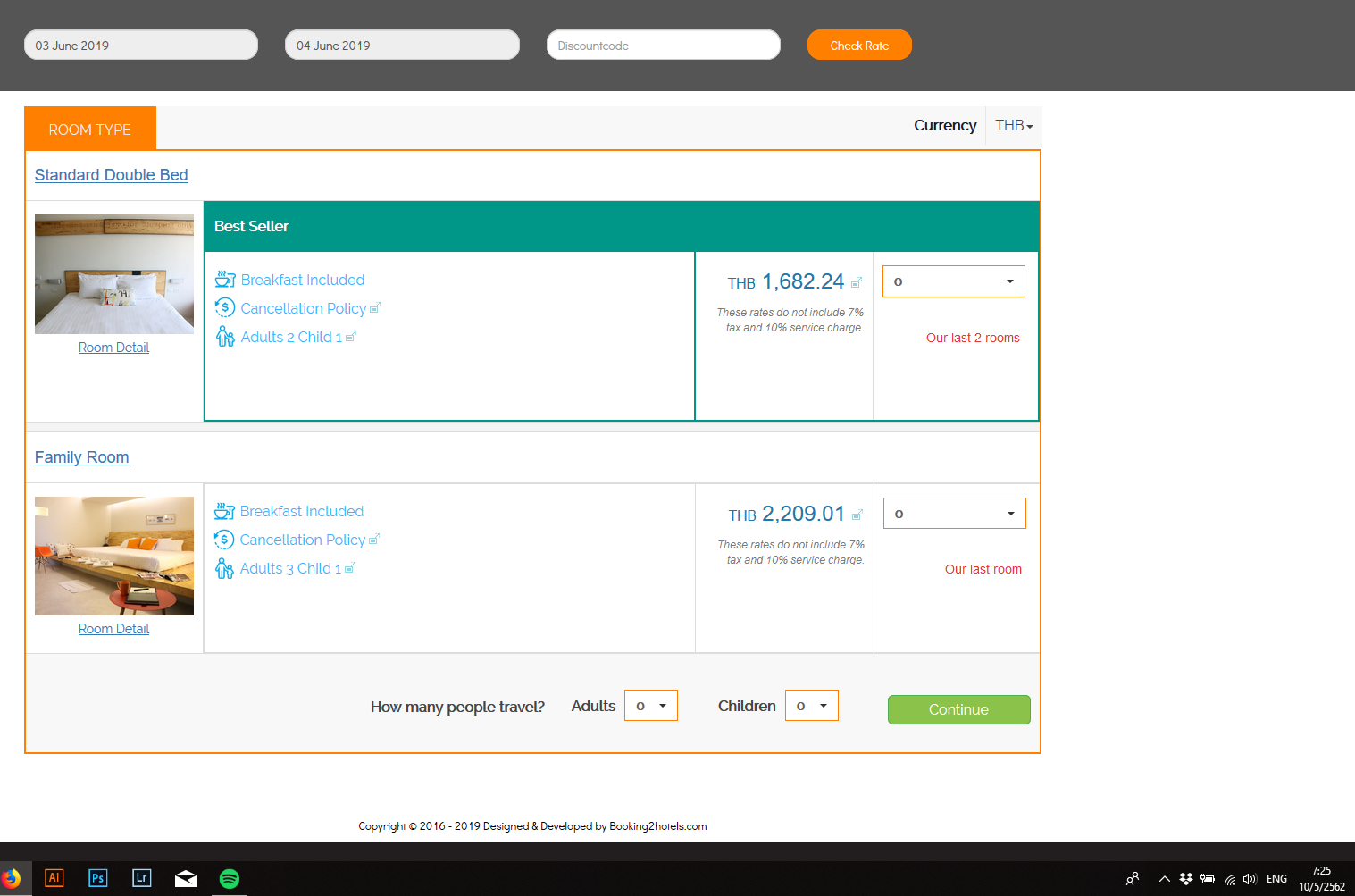
Task: Open room quantity dropdown for Standard Double Bed
Action: coord(954,281)
